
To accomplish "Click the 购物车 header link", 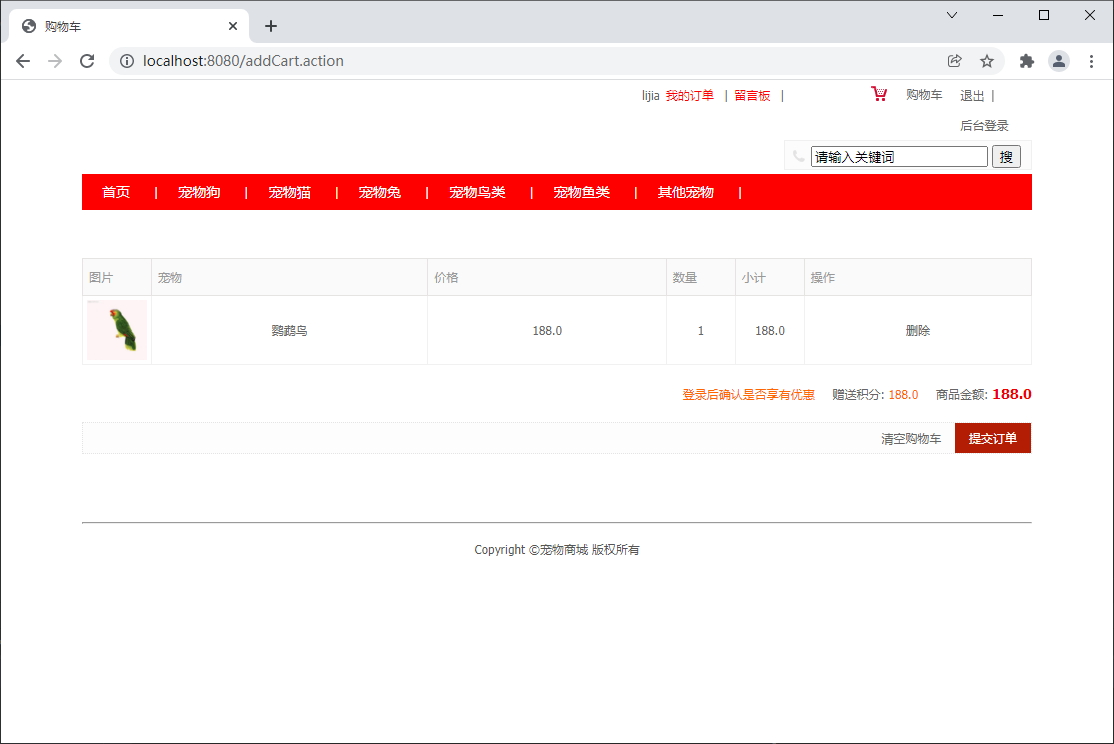I will [924, 95].
